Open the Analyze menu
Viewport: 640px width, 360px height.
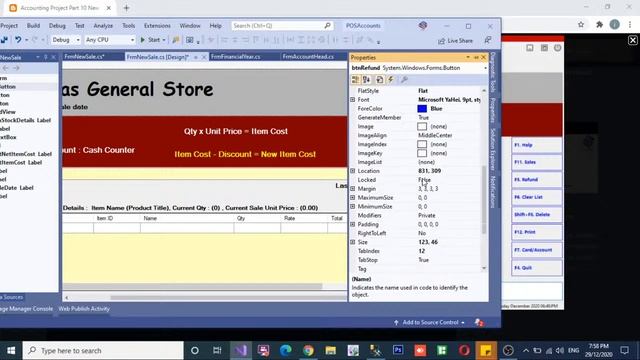pos(103,25)
